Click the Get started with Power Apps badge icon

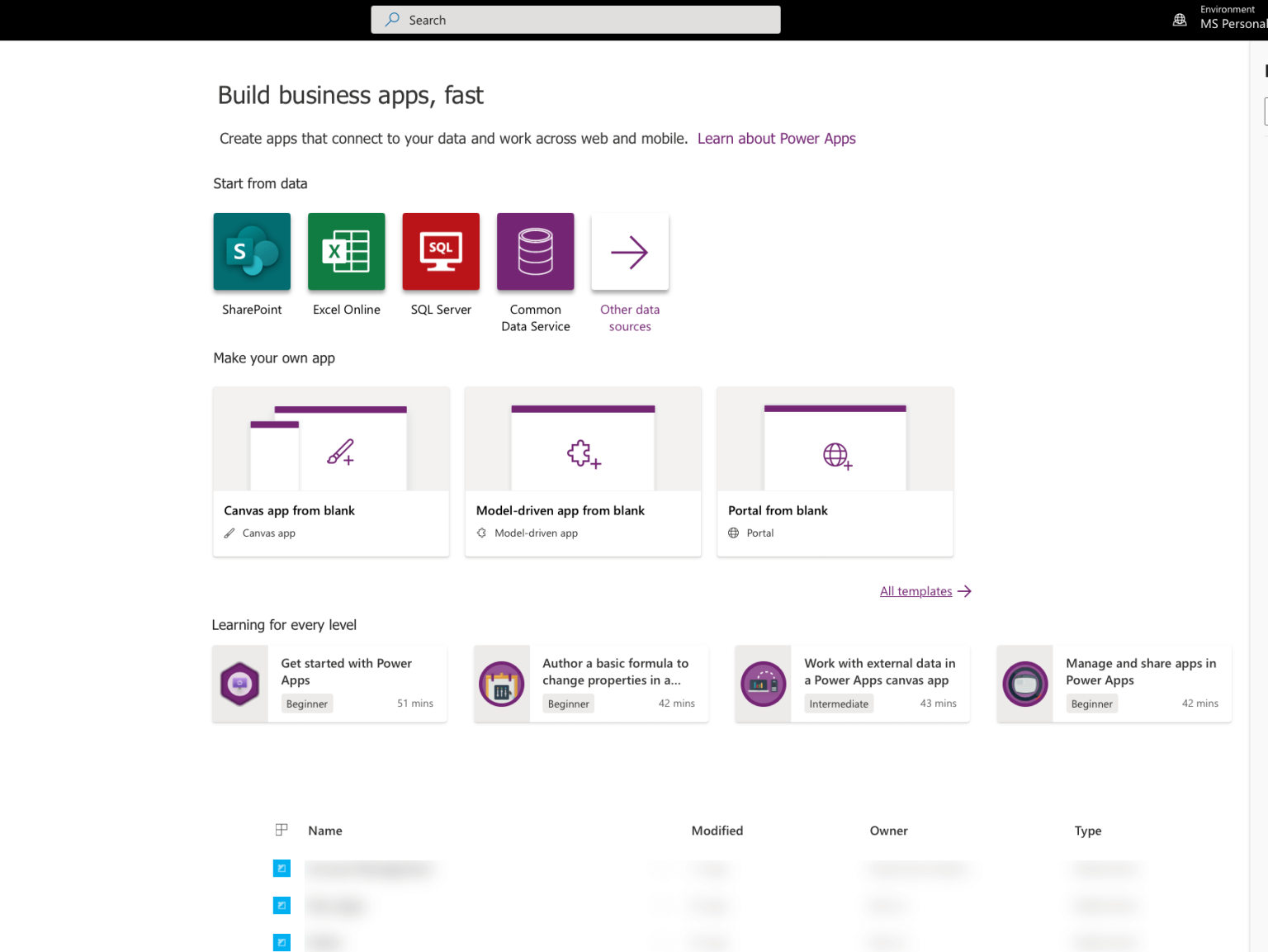tap(240, 684)
